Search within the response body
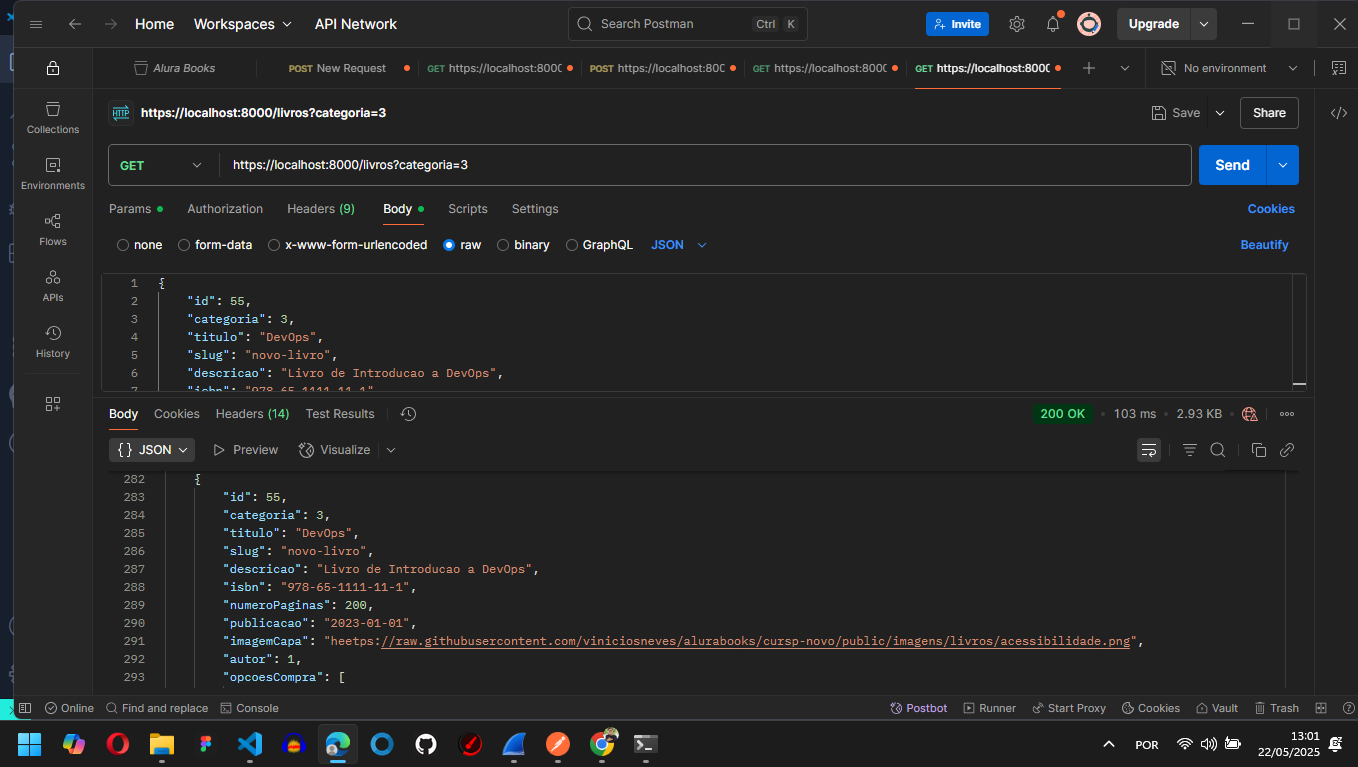 click(1218, 450)
